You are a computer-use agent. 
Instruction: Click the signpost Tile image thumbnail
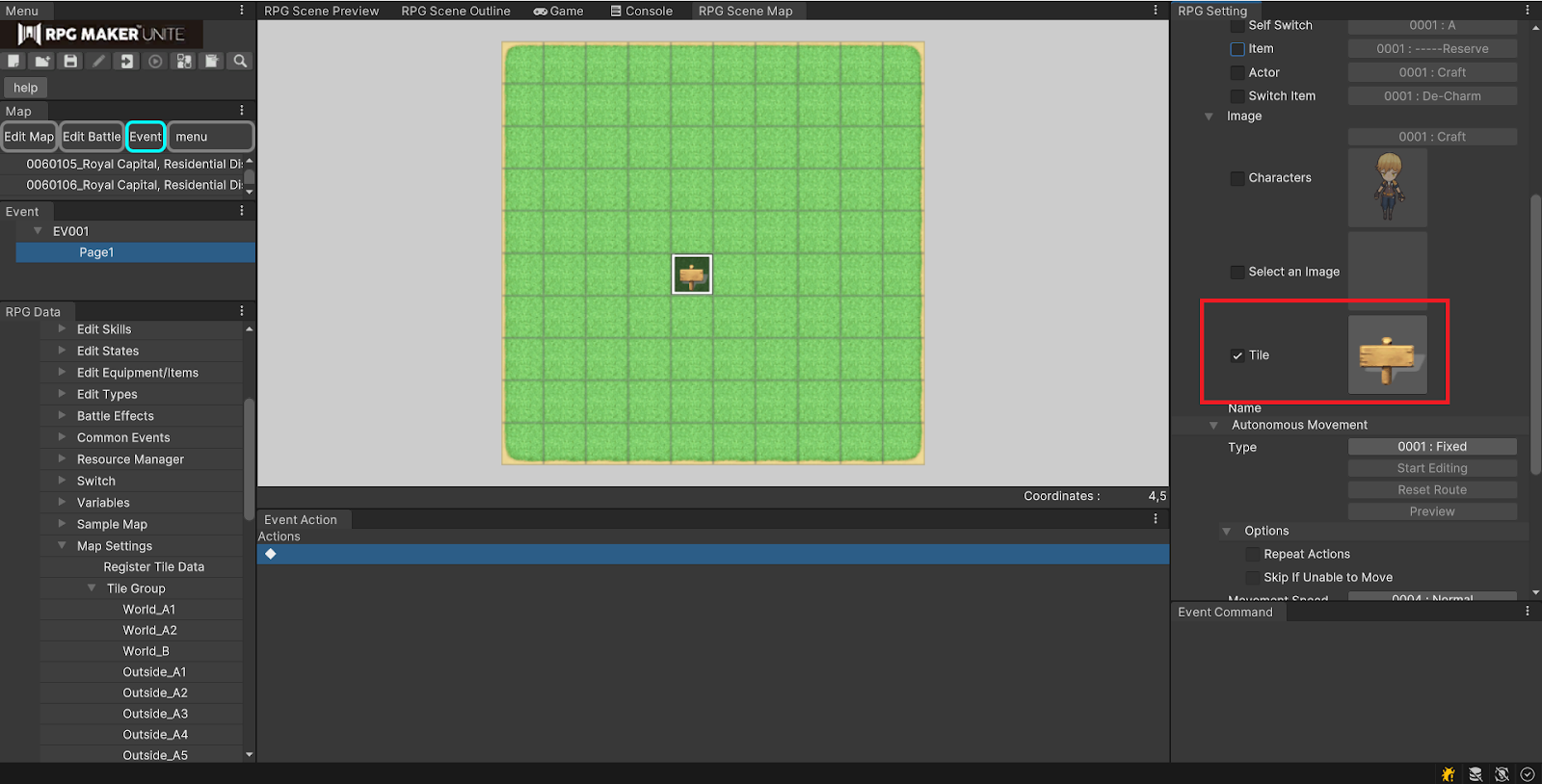1388,354
